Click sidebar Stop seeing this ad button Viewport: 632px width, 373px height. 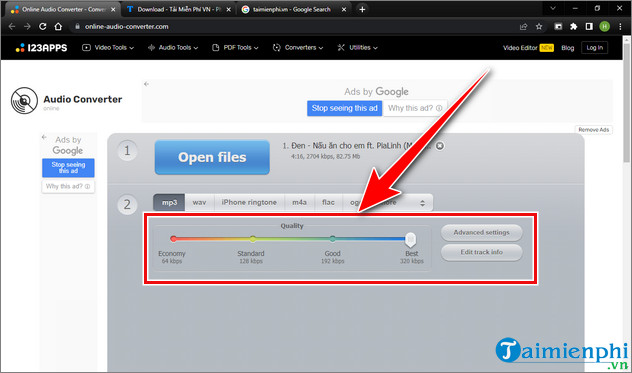coord(68,168)
